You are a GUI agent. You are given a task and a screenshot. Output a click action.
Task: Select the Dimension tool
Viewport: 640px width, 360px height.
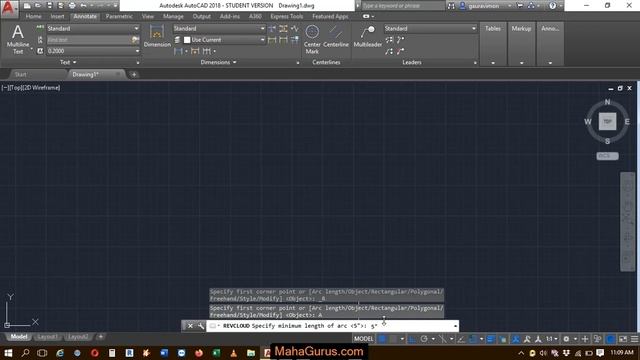point(157,36)
